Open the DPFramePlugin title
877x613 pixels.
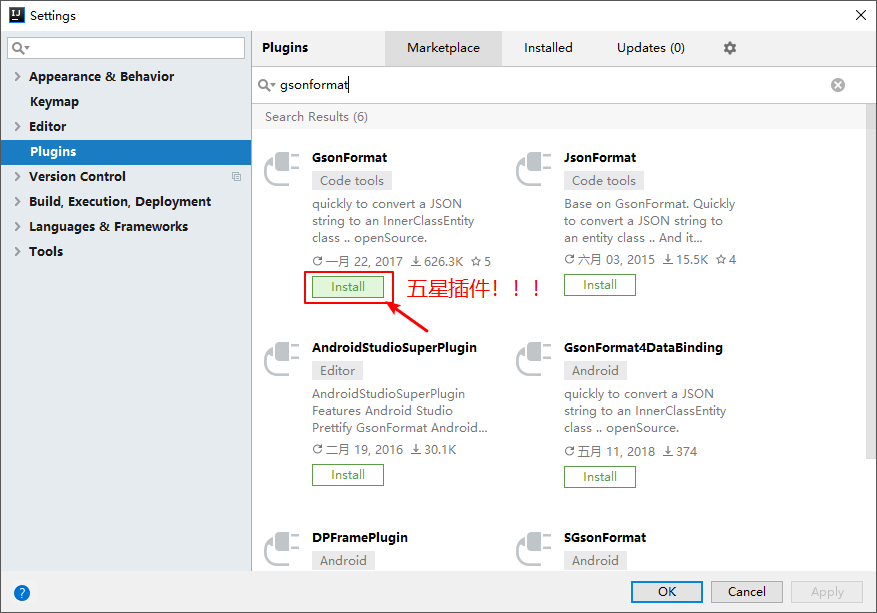pos(360,538)
